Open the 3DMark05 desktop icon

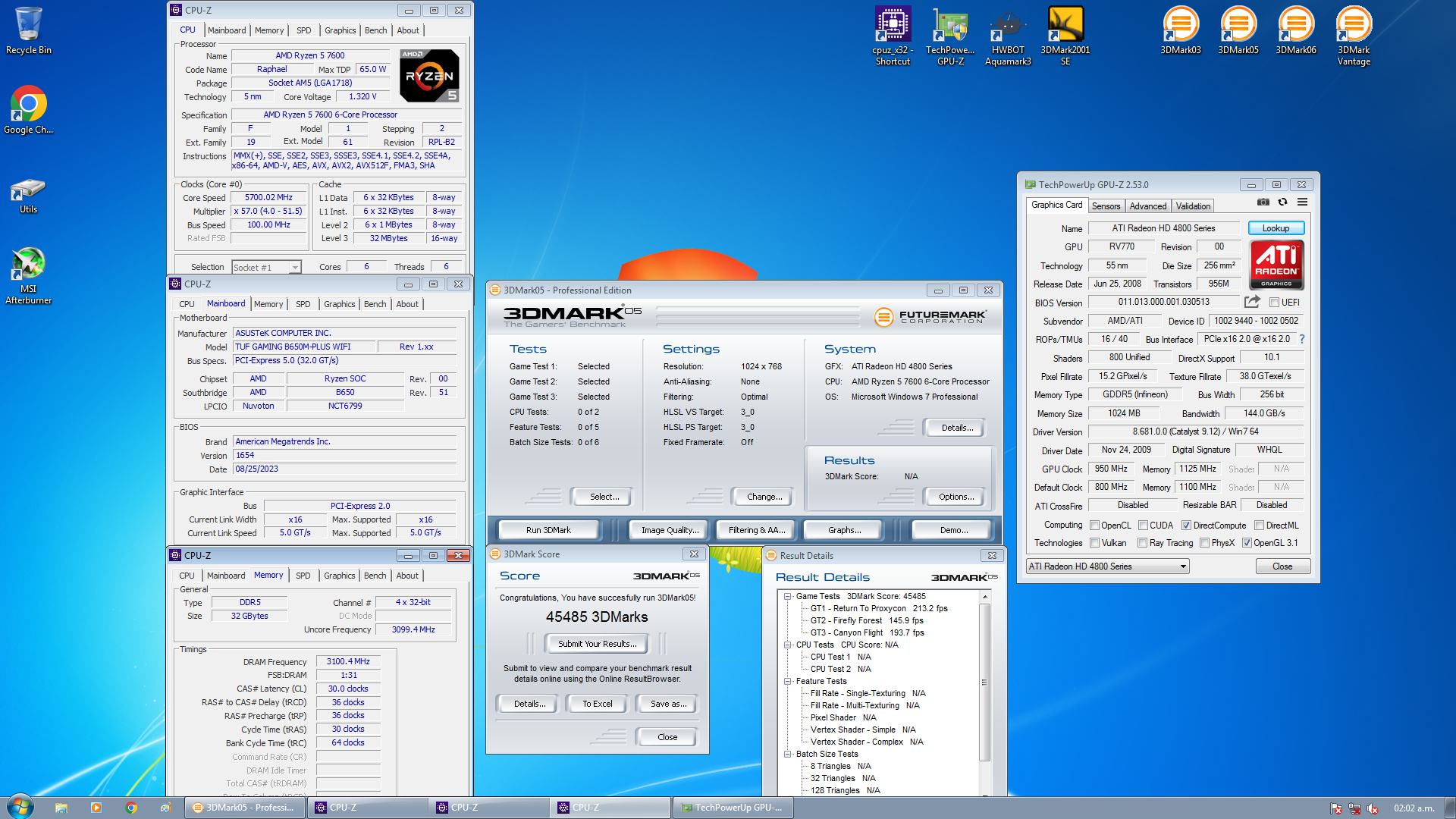pyautogui.click(x=1238, y=30)
